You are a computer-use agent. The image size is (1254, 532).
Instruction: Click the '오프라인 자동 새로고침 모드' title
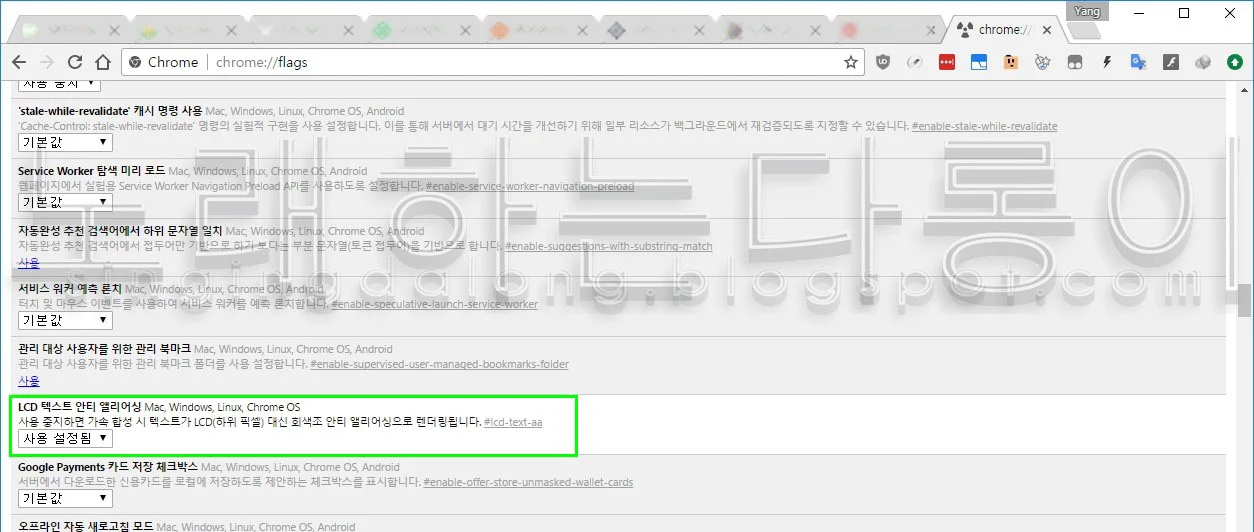click(85, 526)
